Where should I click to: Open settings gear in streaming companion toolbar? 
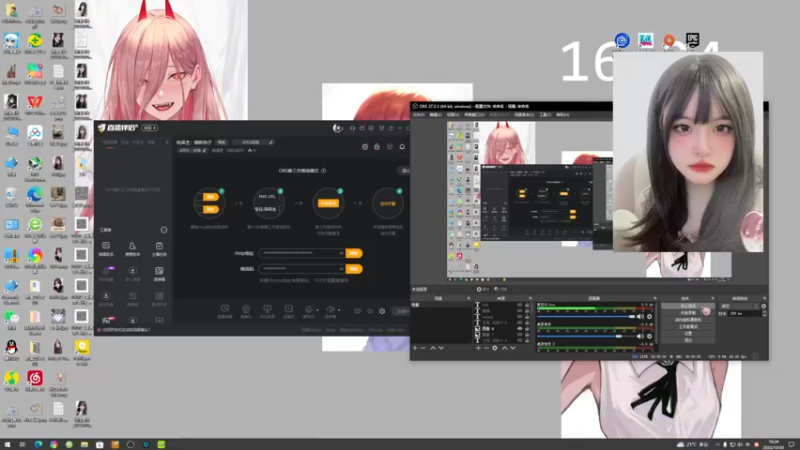(382, 311)
